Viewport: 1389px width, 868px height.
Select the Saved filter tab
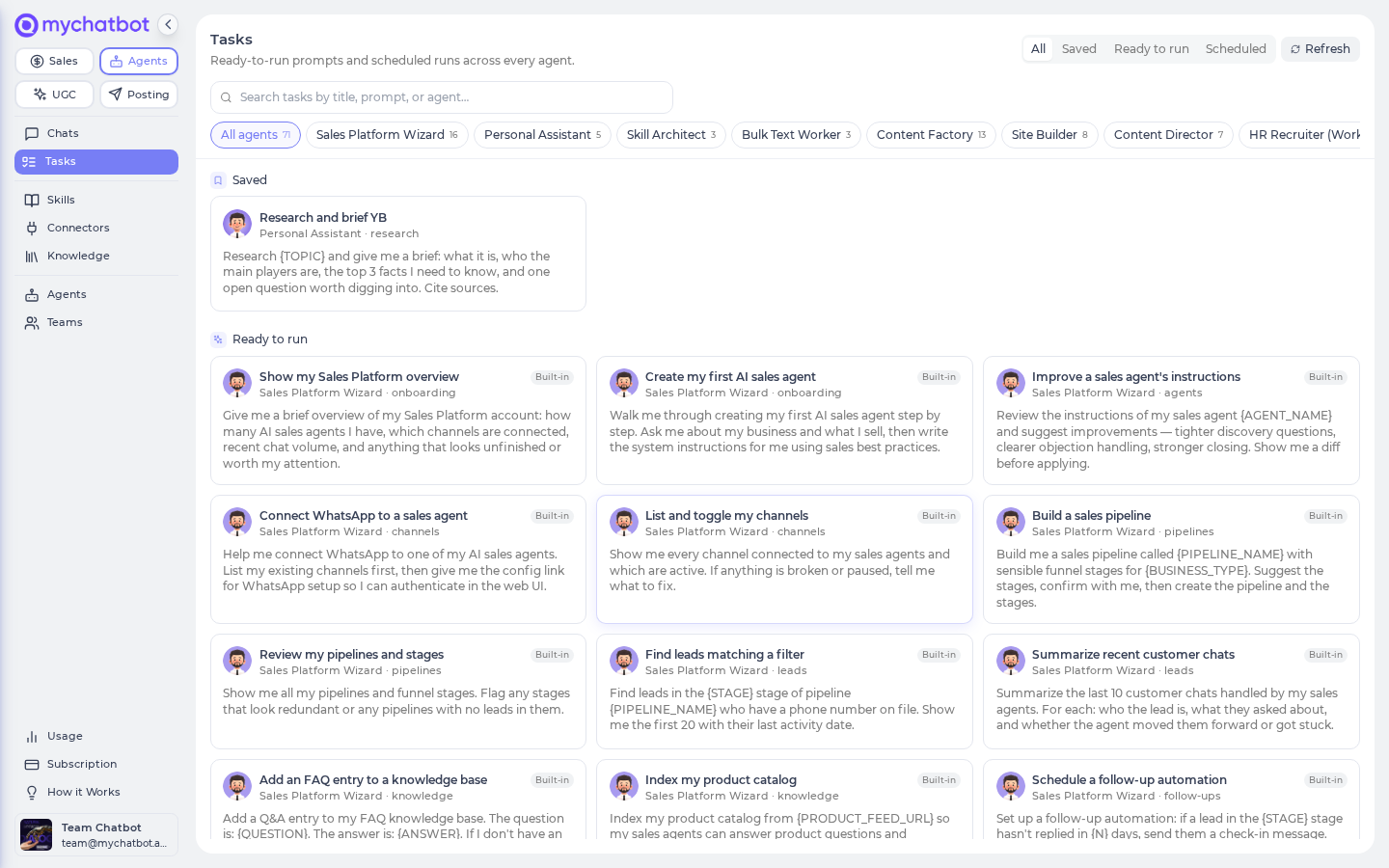[1079, 49]
